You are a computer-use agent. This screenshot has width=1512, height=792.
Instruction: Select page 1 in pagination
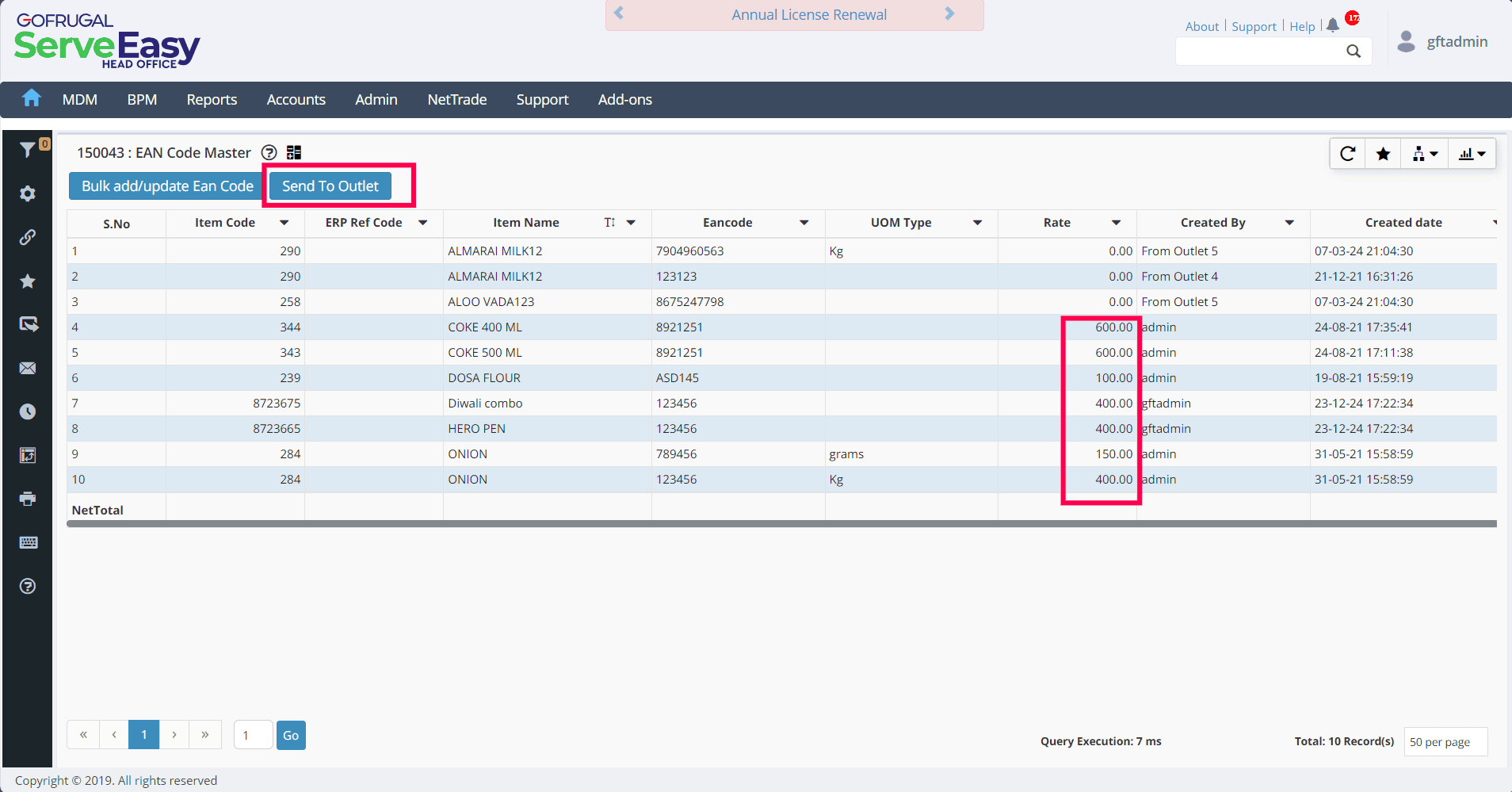[144, 735]
